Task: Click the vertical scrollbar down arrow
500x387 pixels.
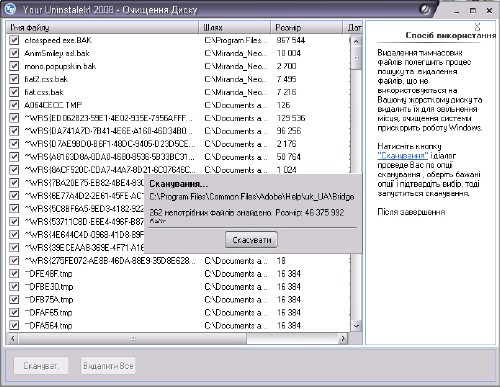Action: (x=356, y=326)
